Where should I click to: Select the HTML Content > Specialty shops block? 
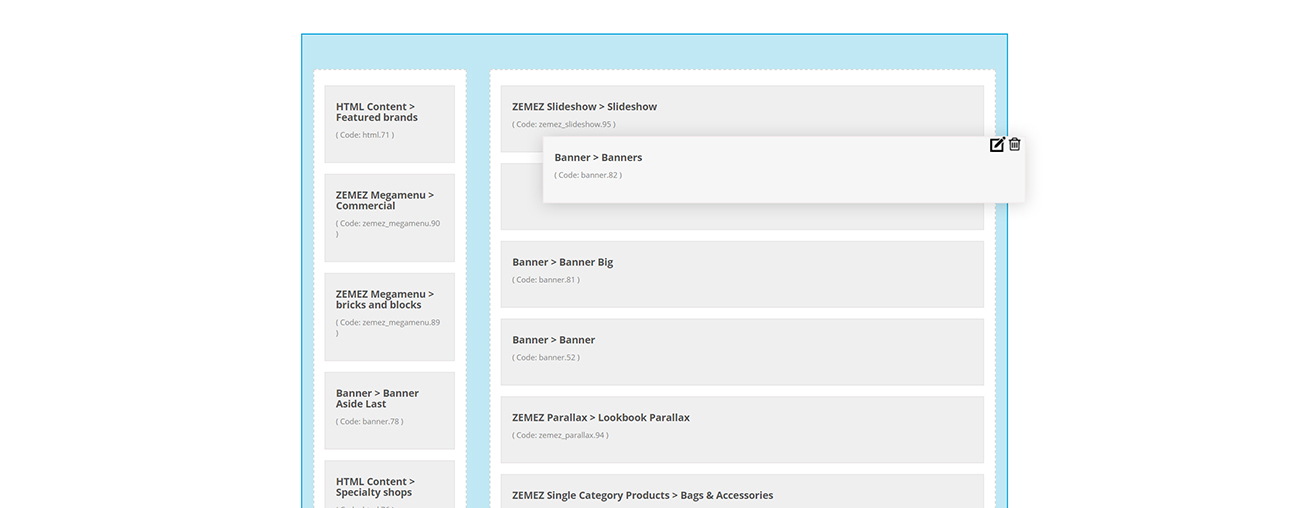pos(389,484)
